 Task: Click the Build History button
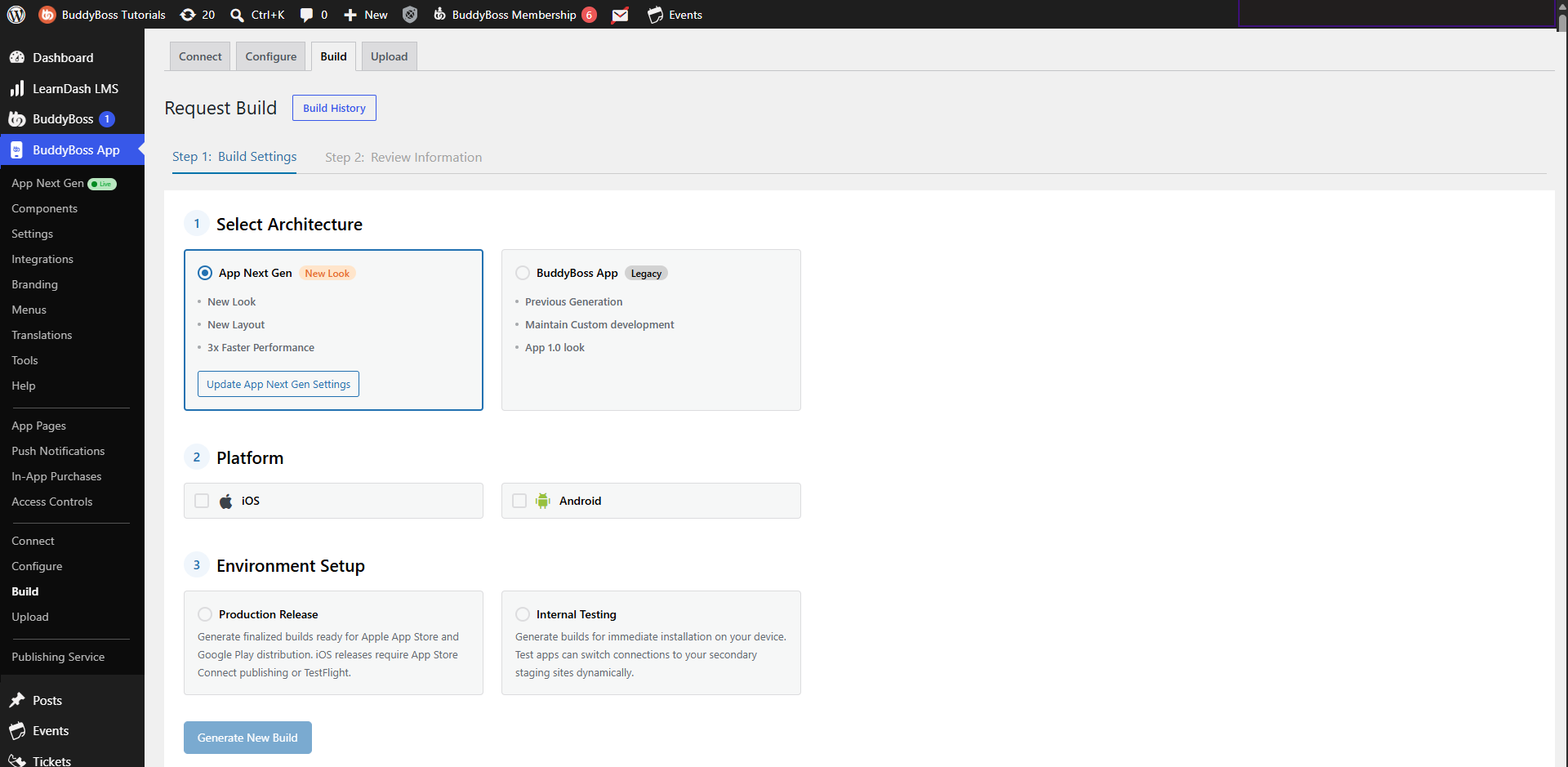[x=334, y=108]
